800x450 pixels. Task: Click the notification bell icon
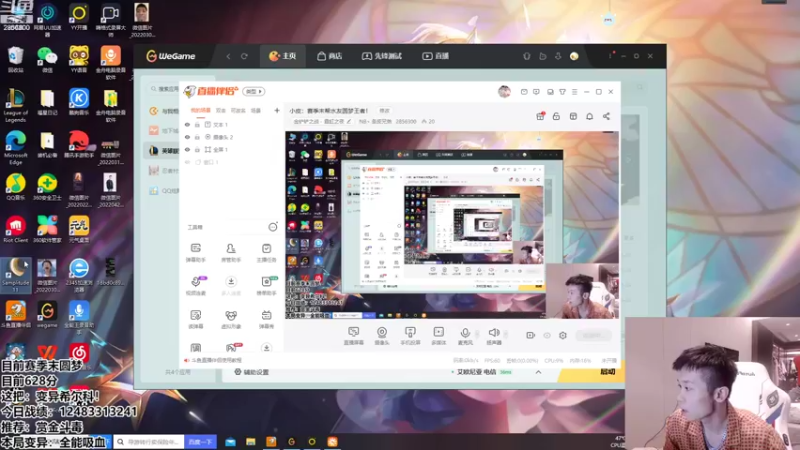[589, 116]
